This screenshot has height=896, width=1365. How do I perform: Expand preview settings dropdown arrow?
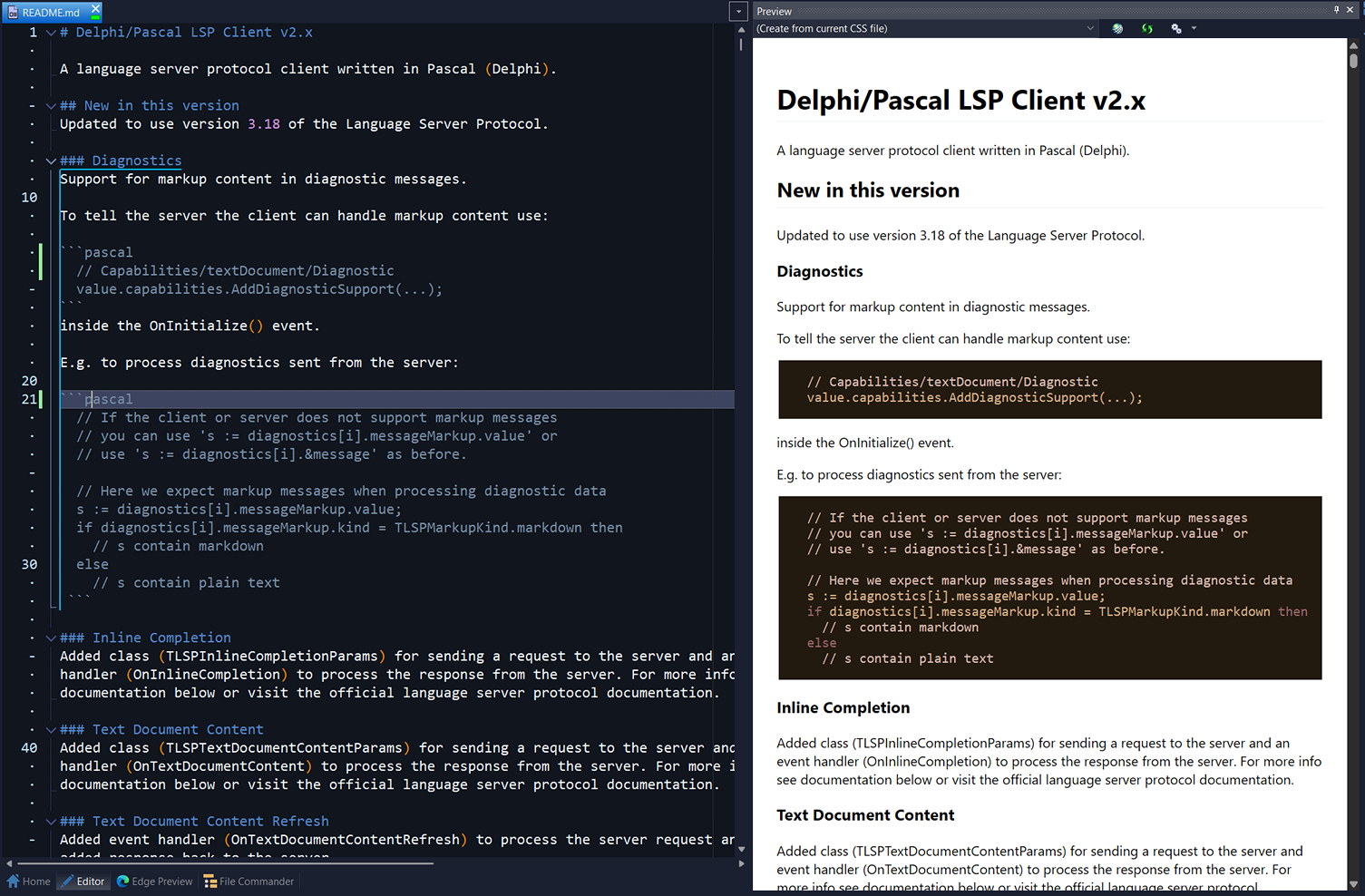(1194, 29)
